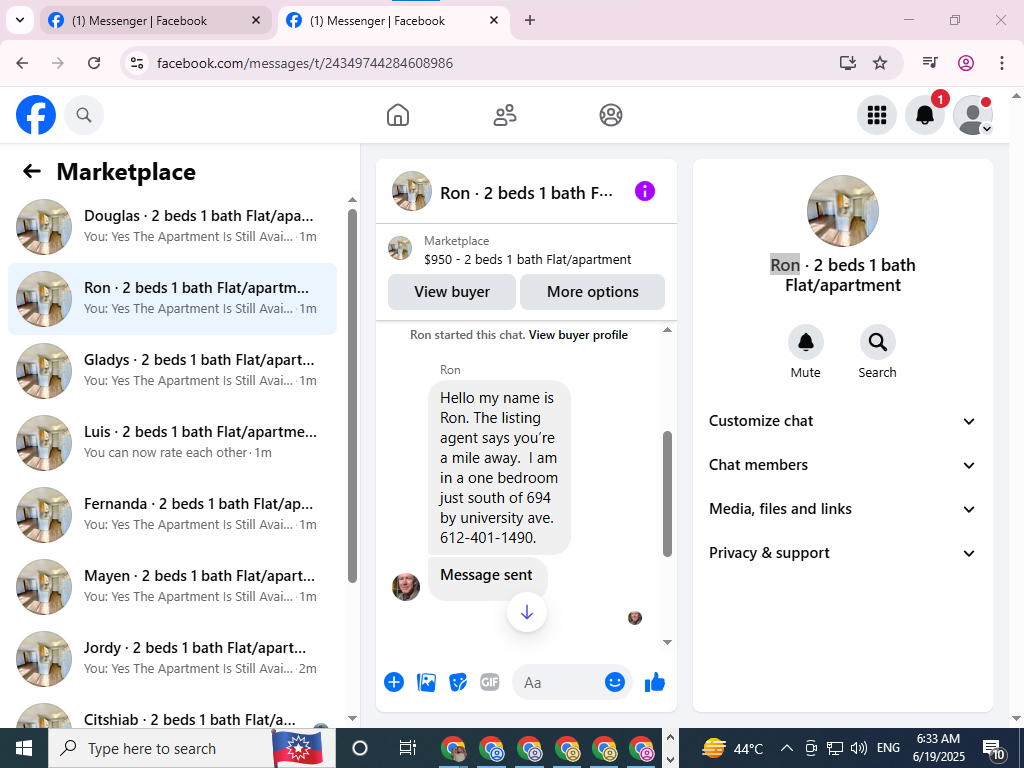Open the Windows Start button
Image resolution: width=1024 pixels, height=768 pixels.
pyautogui.click(x=24, y=748)
